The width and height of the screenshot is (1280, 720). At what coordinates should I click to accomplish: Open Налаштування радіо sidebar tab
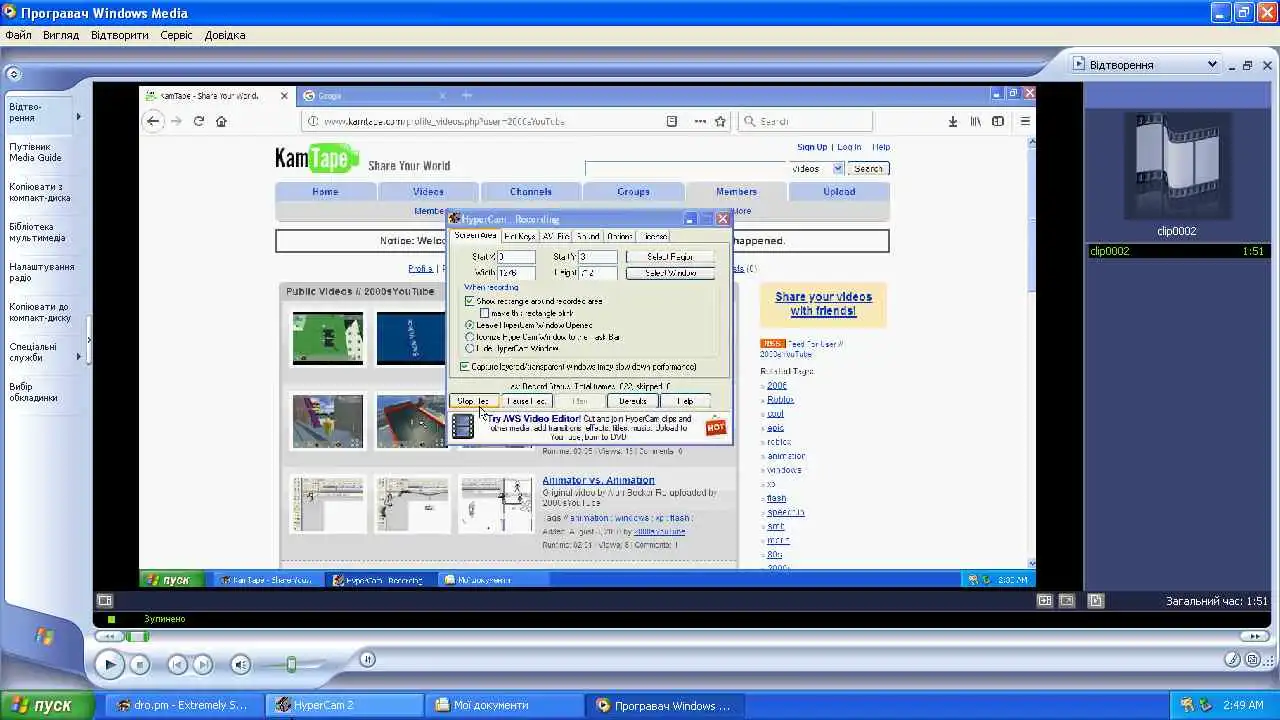click(x=42, y=272)
